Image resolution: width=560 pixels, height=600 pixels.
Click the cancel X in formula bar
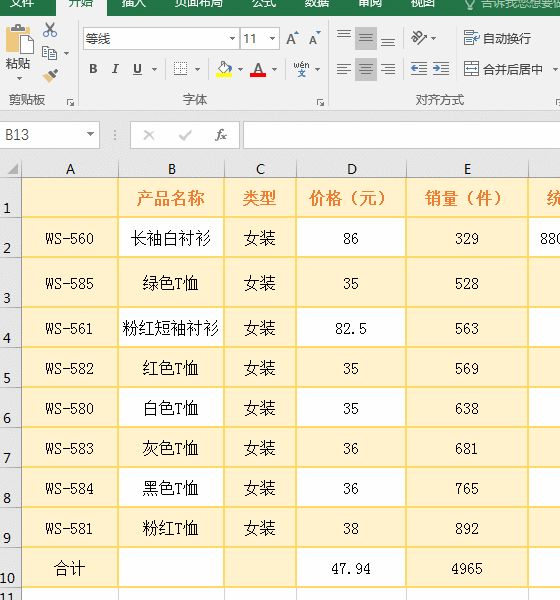pyautogui.click(x=149, y=135)
